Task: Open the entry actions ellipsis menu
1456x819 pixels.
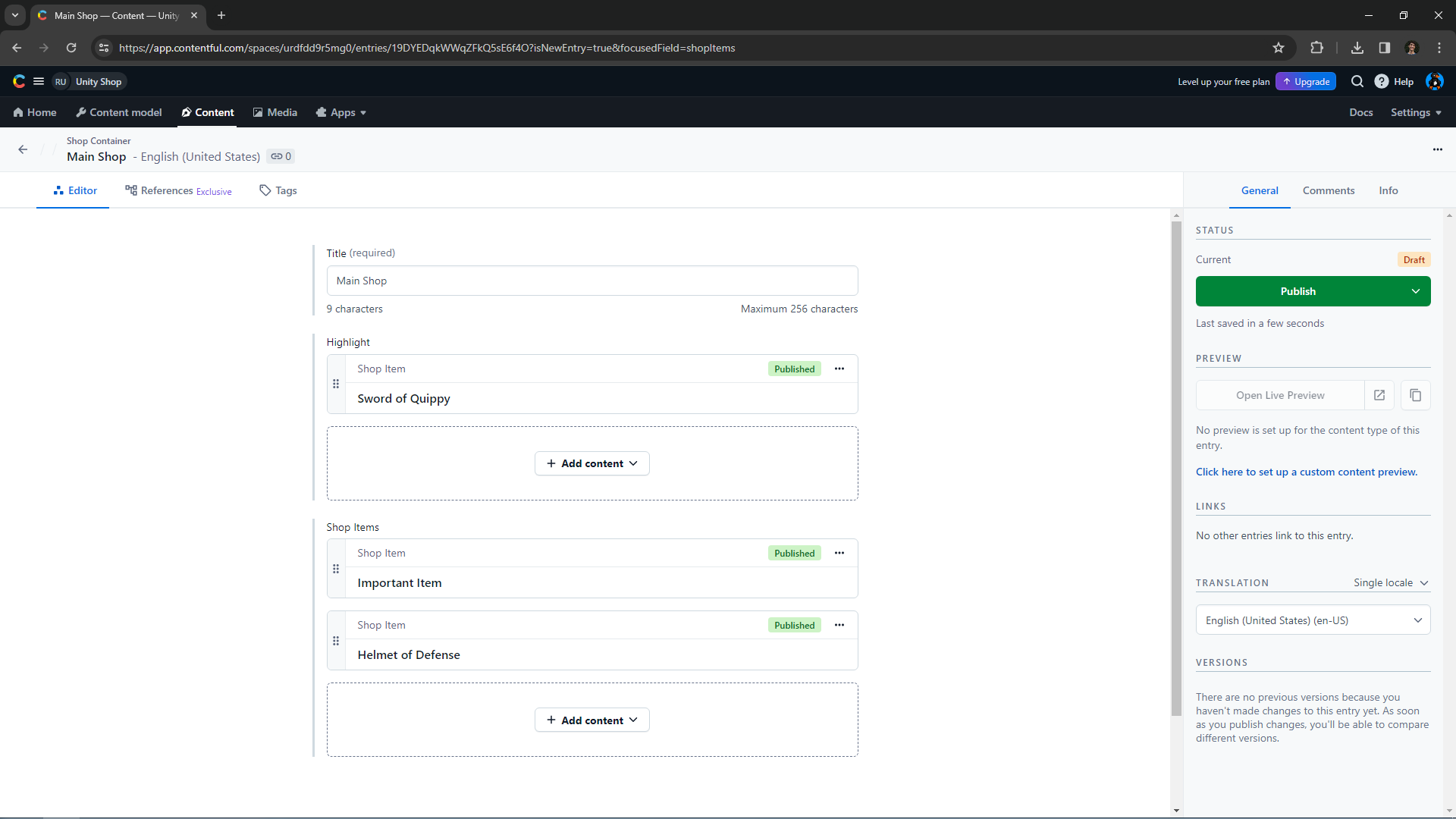Action: tap(1438, 149)
